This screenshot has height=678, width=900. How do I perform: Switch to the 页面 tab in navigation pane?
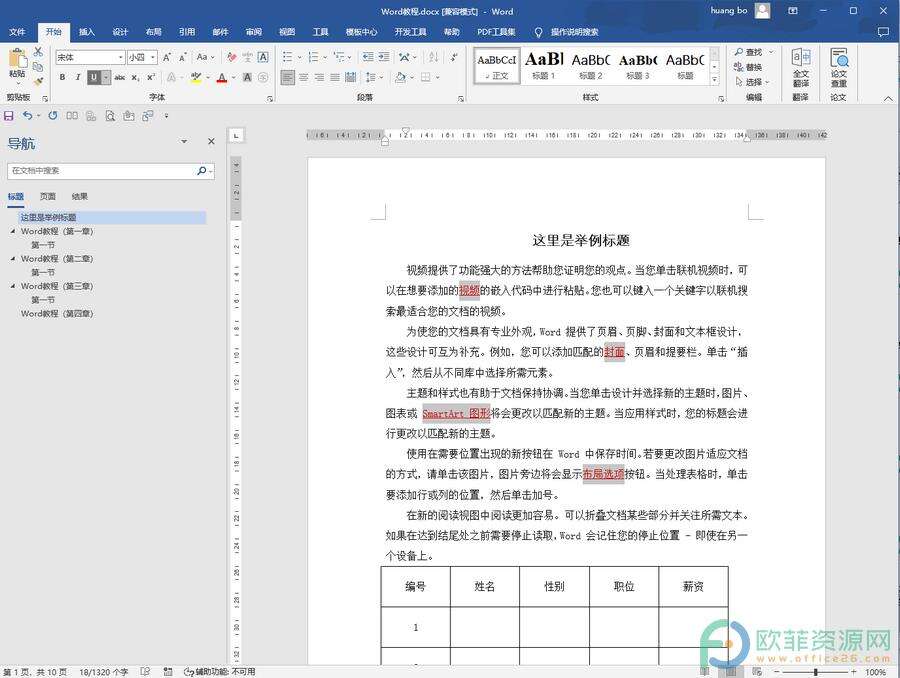coord(48,197)
